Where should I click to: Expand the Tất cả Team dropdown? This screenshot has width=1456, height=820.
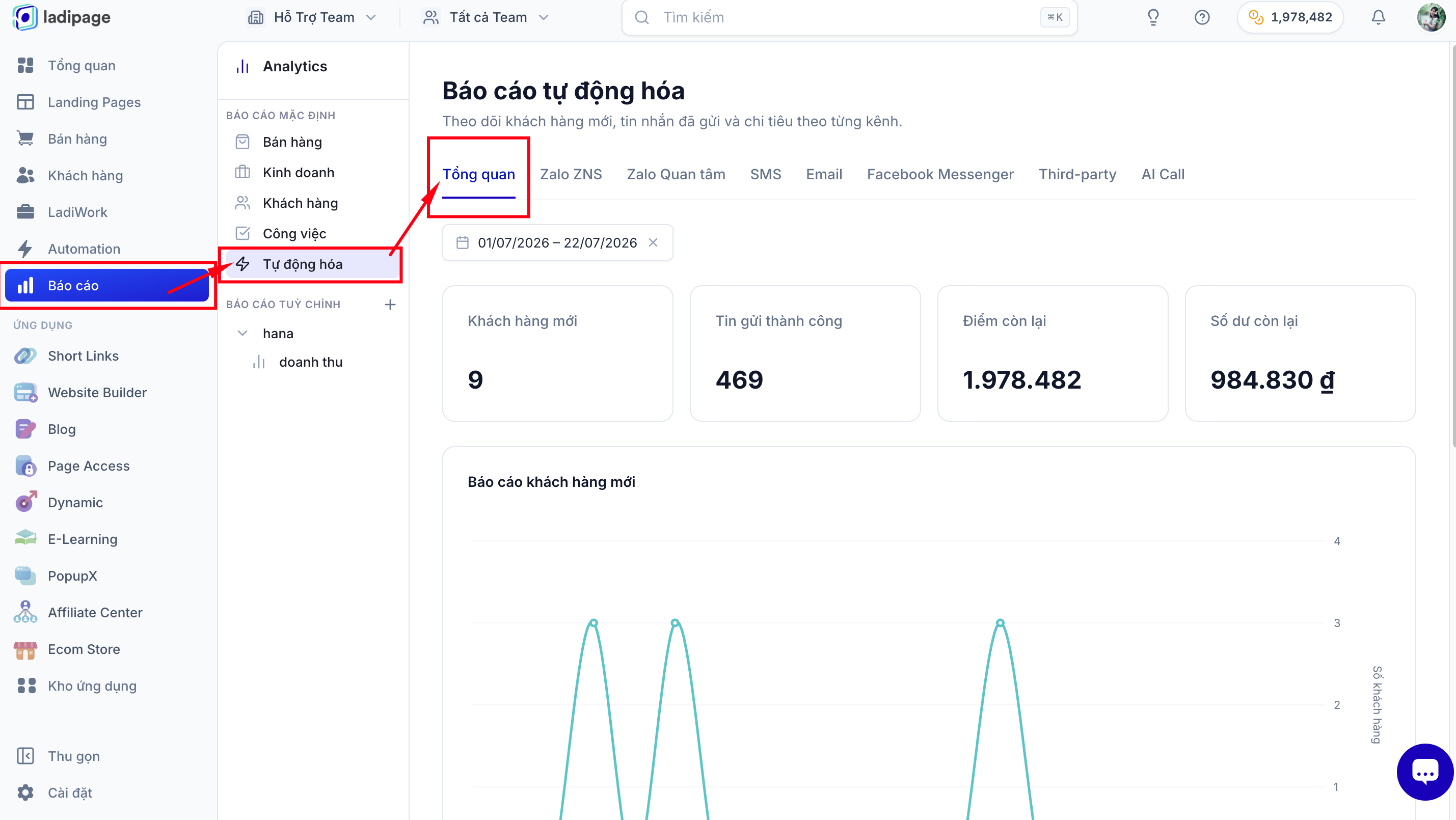486,17
